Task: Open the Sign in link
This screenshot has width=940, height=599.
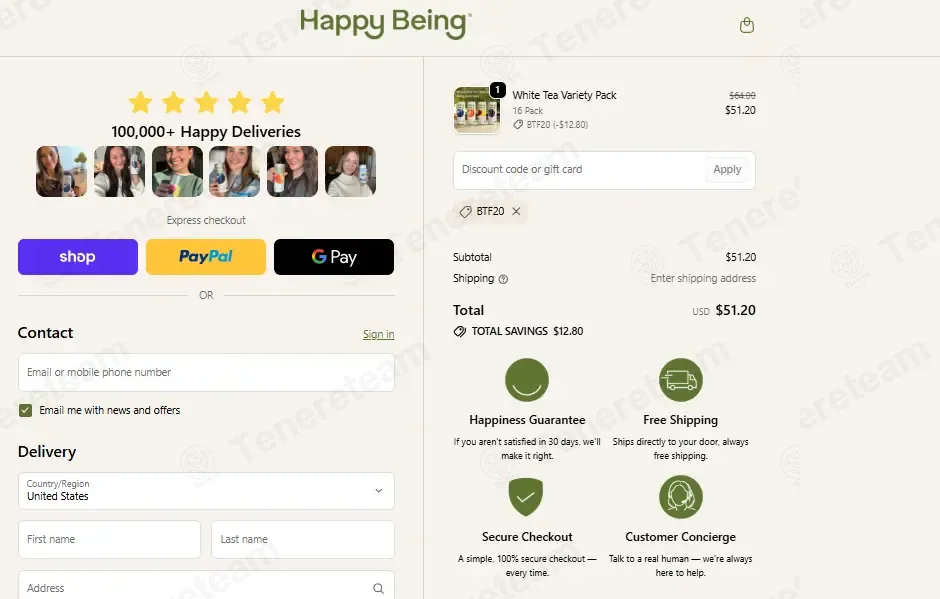Action: tap(378, 334)
